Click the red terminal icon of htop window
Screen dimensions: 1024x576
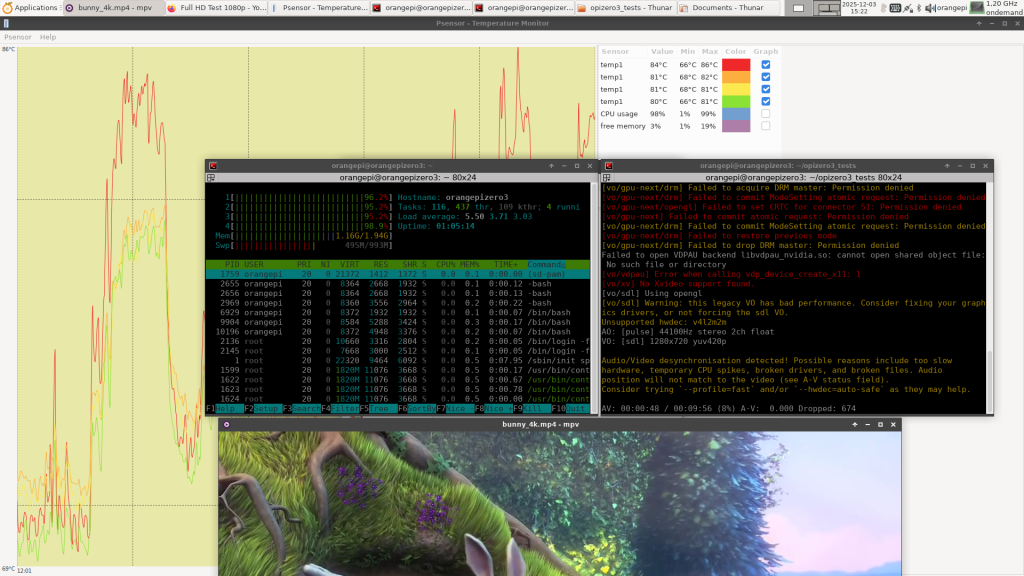click(213, 165)
